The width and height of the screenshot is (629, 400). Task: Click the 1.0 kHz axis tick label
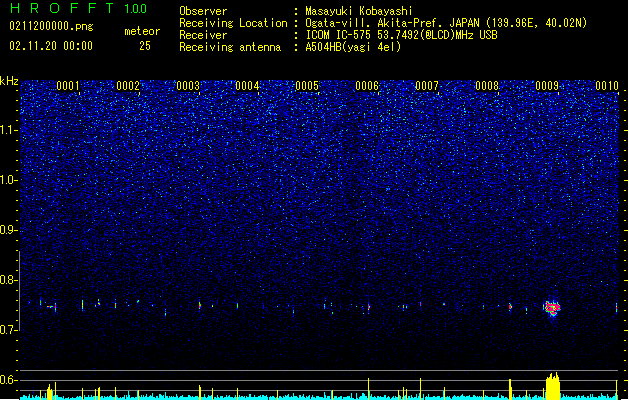point(9,180)
